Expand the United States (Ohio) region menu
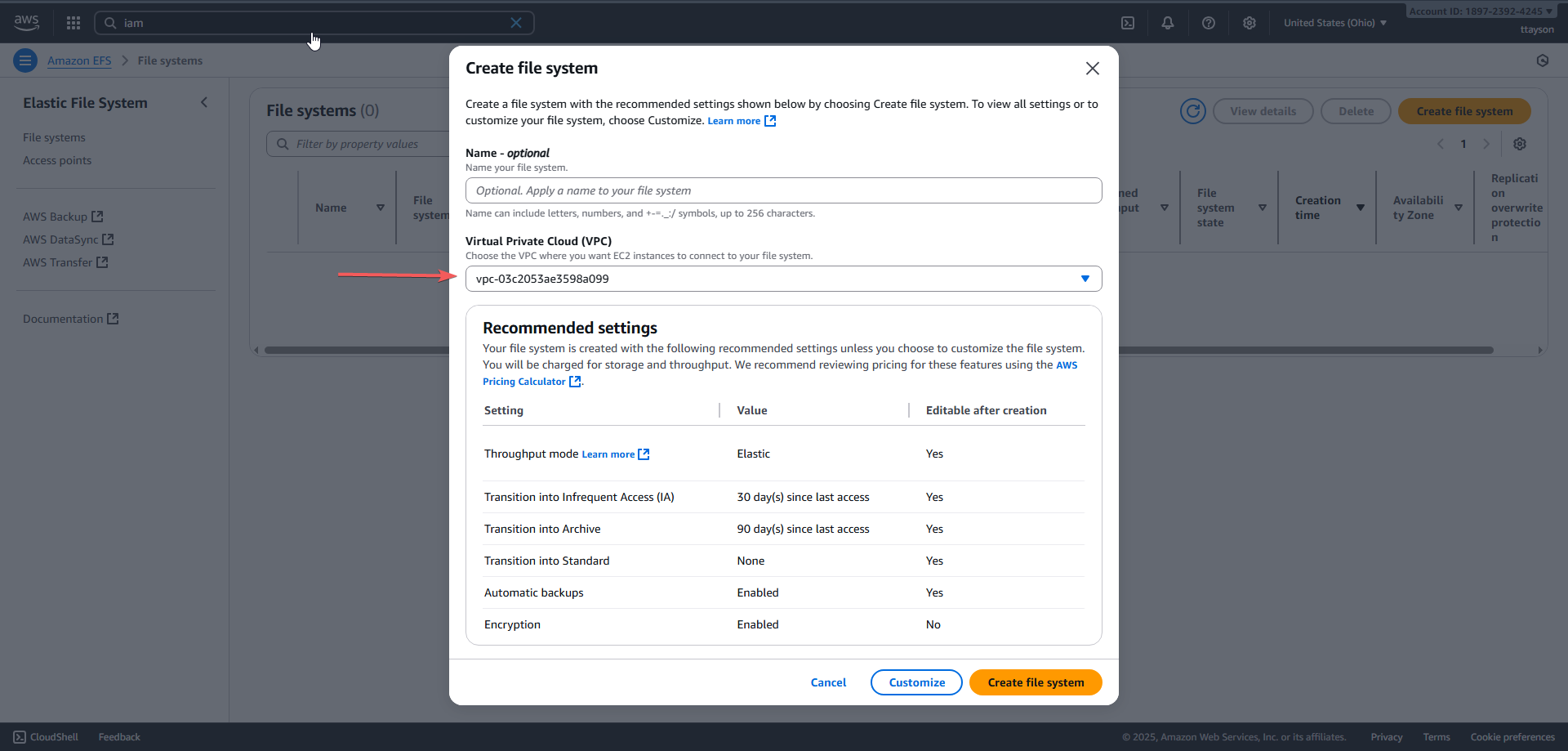 [1335, 23]
